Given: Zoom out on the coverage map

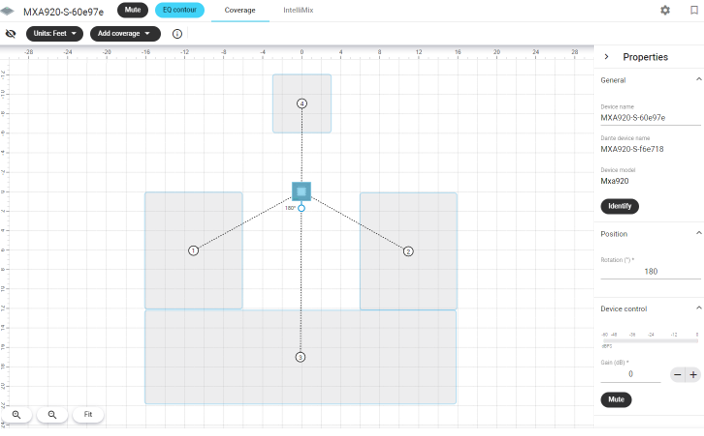Looking at the screenshot, I should point(52,414).
